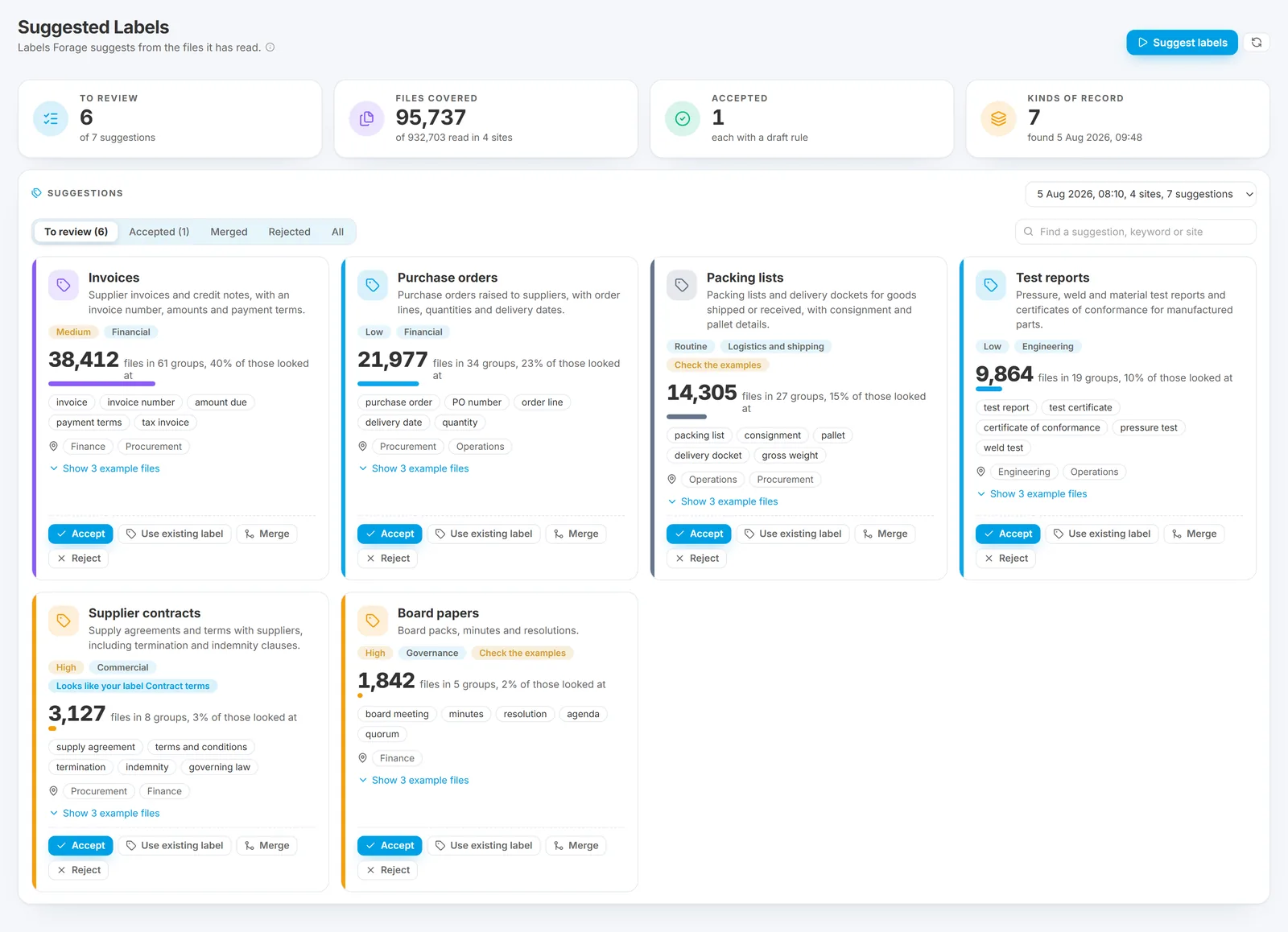Accept the Invoices suggestion
Image resolution: width=1288 pixels, height=932 pixels.
click(80, 534)
